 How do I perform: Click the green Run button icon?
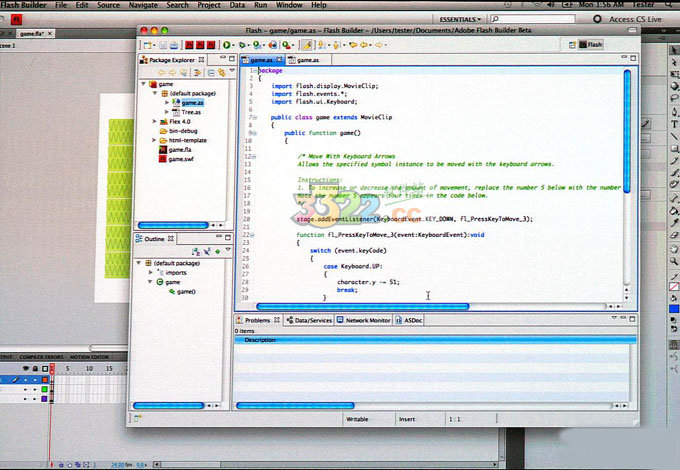click(226, 45)
